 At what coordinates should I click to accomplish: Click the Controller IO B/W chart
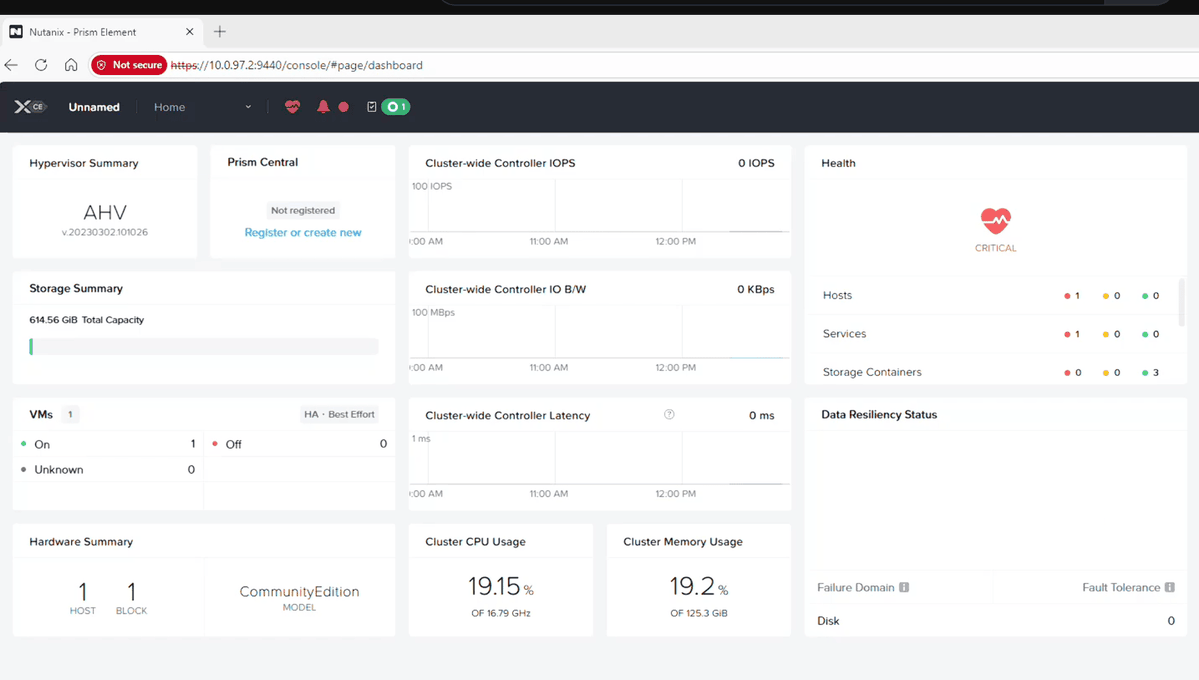600,339
